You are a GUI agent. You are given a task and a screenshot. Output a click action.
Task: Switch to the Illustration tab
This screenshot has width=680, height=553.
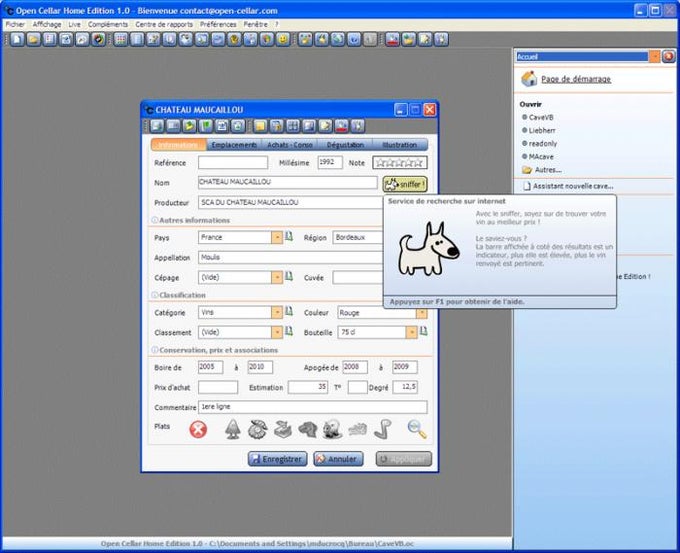click(399, 144)
